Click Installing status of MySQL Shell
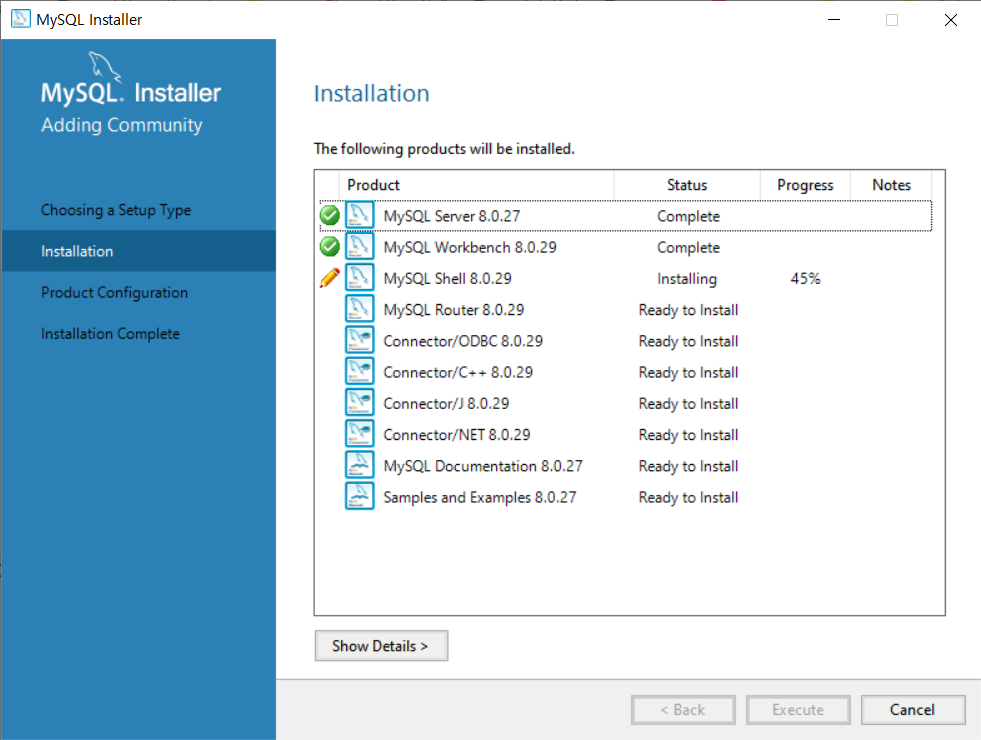981x740 pixels. (x=687, y=279)
